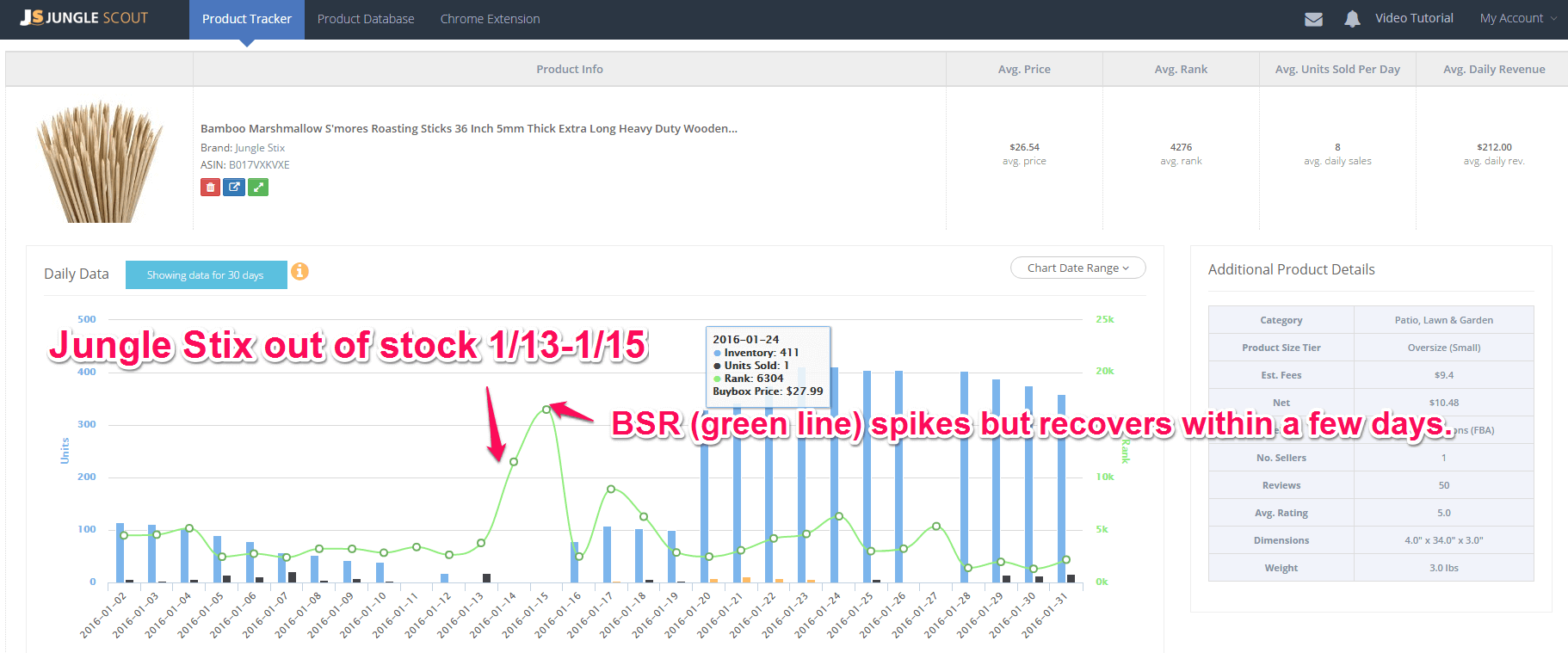
Task: Click the ASIN B017VXKVXE text
Action: click(245, 165)
